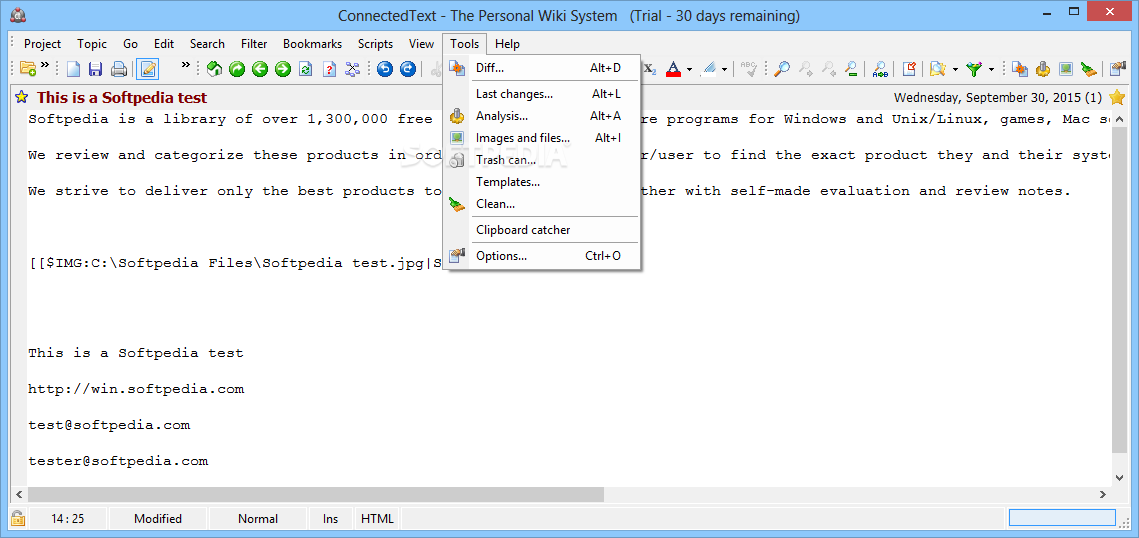Click the Options toolbar icon at far right
Screen dimensions: 1139x538
[1118, 69]
